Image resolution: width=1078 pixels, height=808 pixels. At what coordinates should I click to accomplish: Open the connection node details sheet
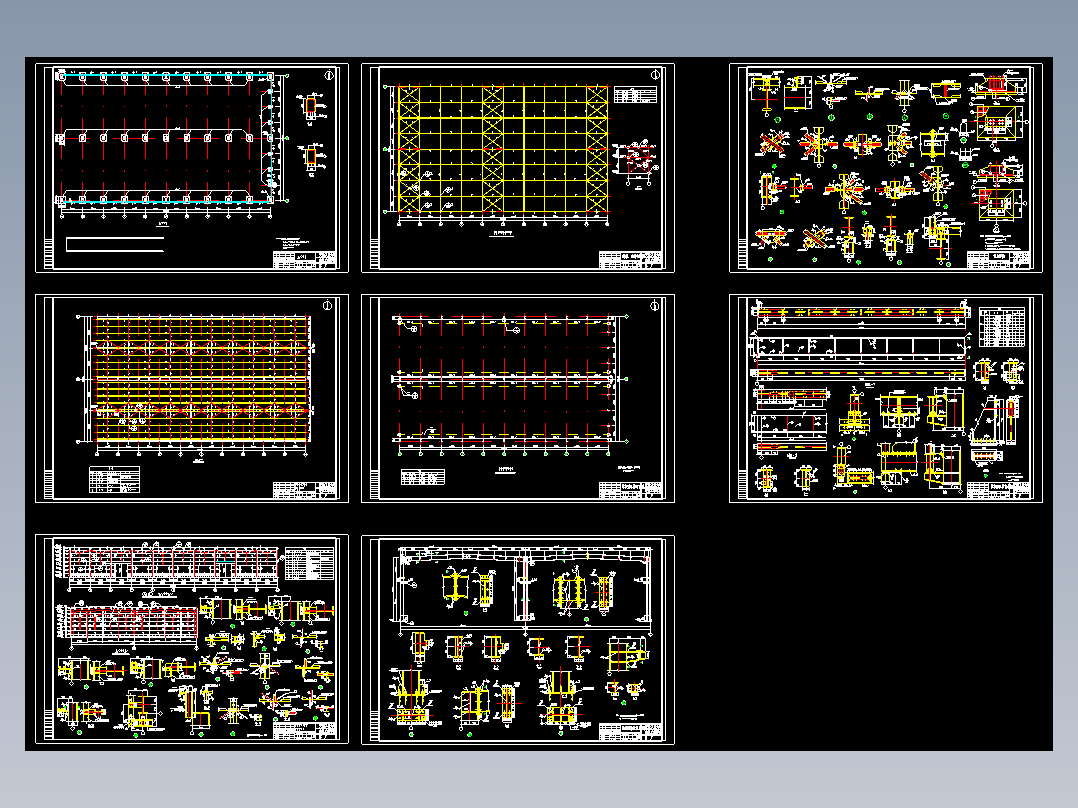886,168
